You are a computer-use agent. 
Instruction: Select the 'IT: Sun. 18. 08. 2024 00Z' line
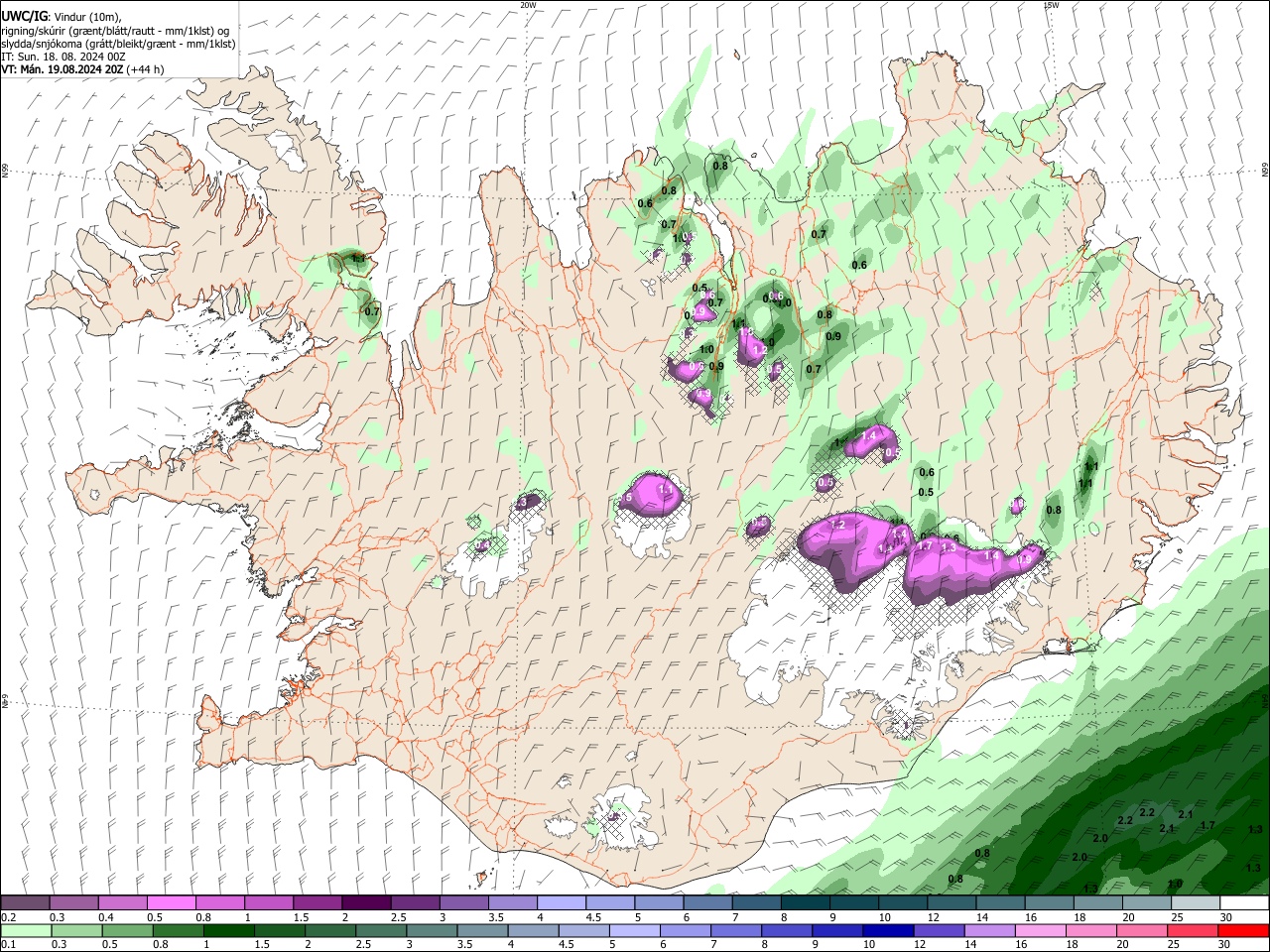pos(63,57)
